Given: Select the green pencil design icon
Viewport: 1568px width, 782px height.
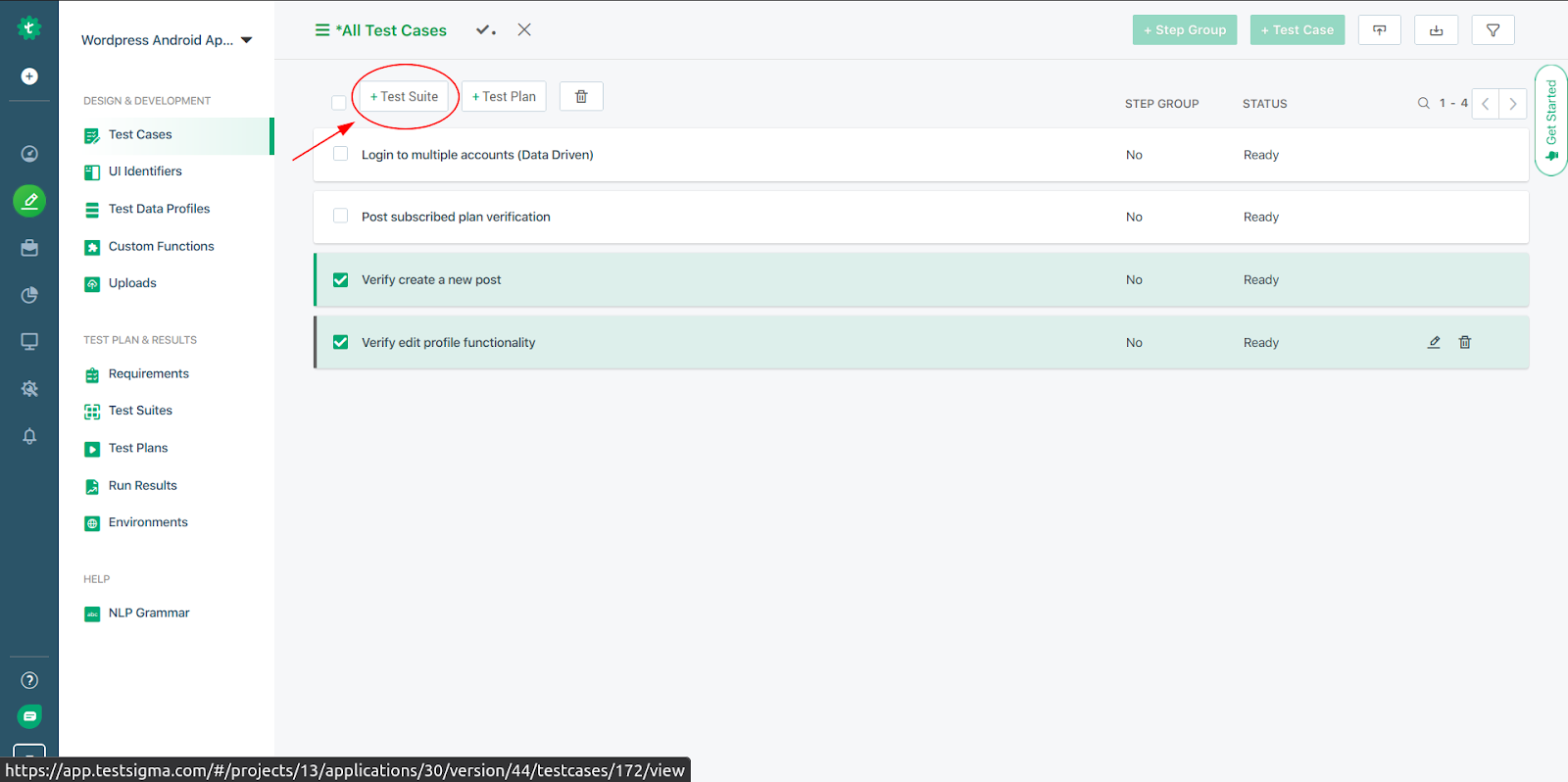Looking at the screenshot, I should (x=29, y=201).
